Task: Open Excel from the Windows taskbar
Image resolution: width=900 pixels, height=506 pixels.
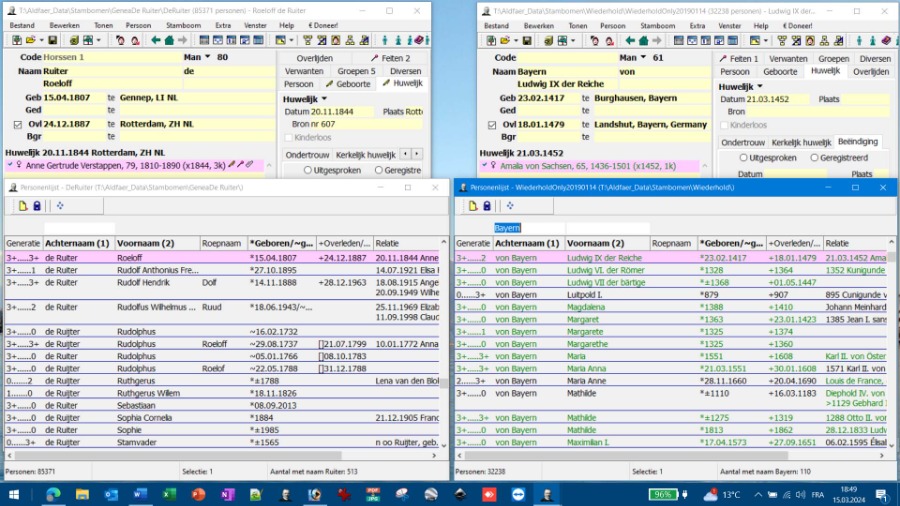Action: tap(169, 494)
